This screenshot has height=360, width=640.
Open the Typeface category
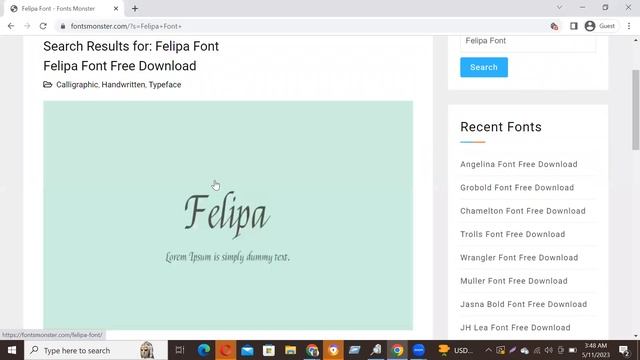165,84
